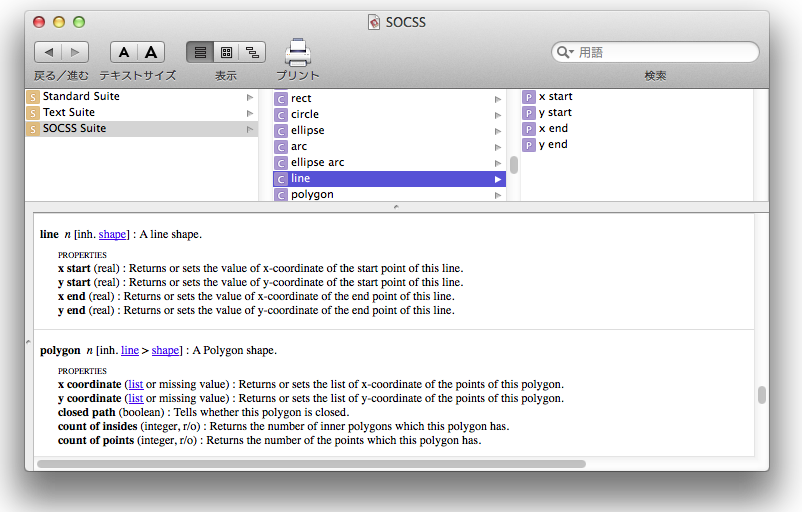
Task: Expand the Text Suite arrow
Action: click(250, 113)
